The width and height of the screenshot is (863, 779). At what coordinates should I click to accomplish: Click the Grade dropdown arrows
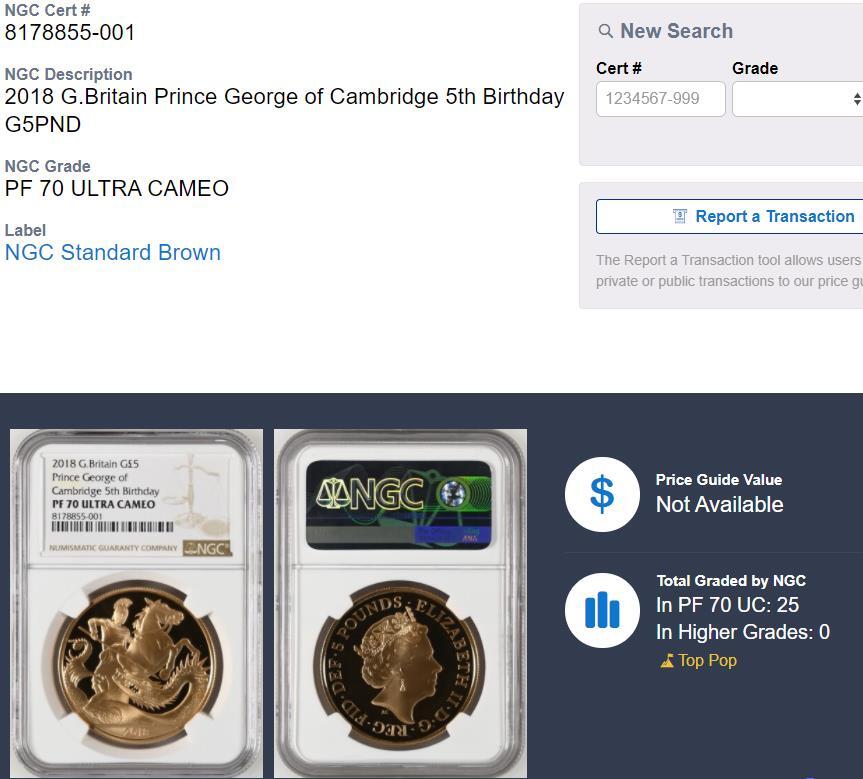857,99
